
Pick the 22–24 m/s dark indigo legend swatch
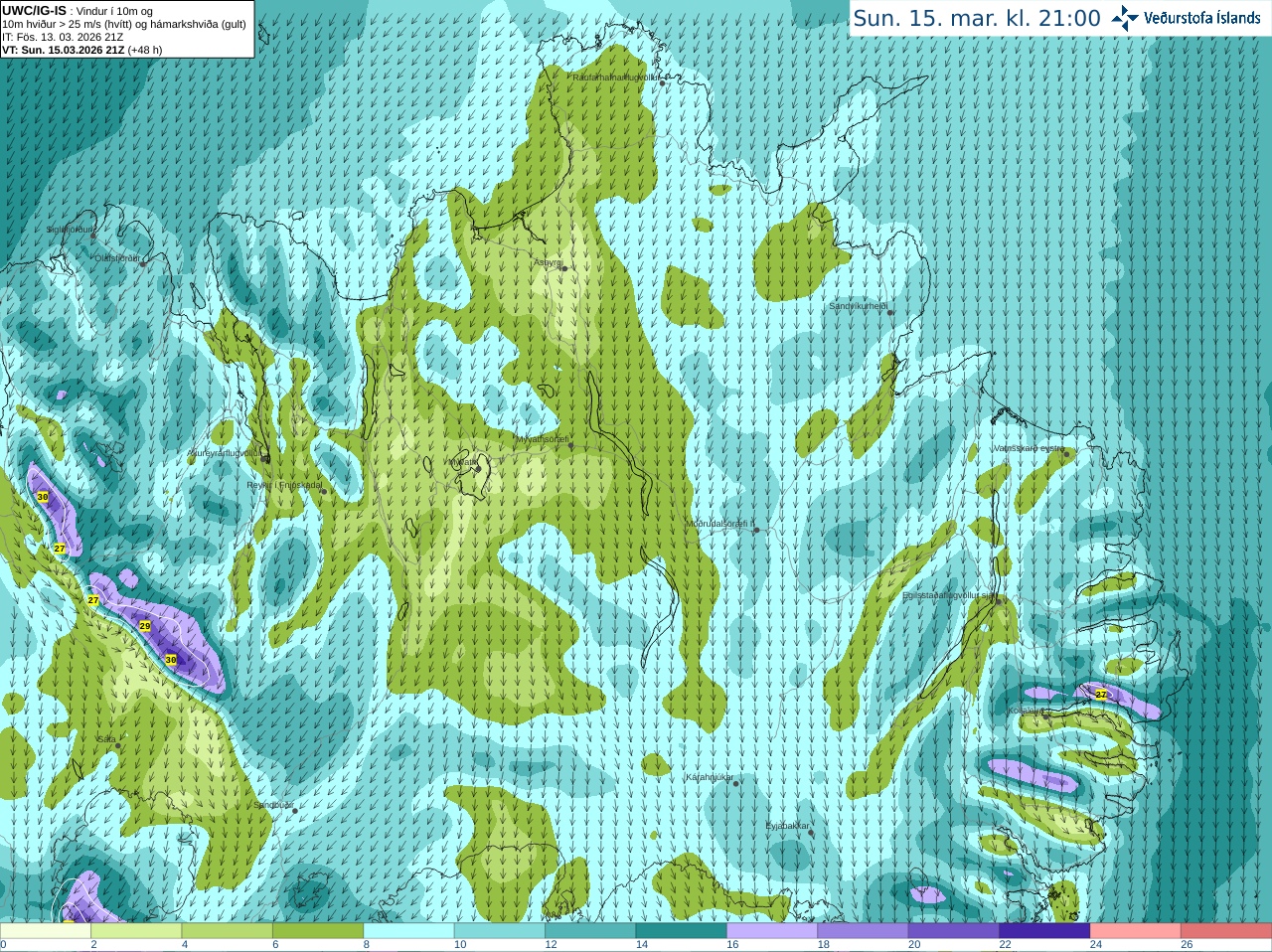tap(1043, 931)
